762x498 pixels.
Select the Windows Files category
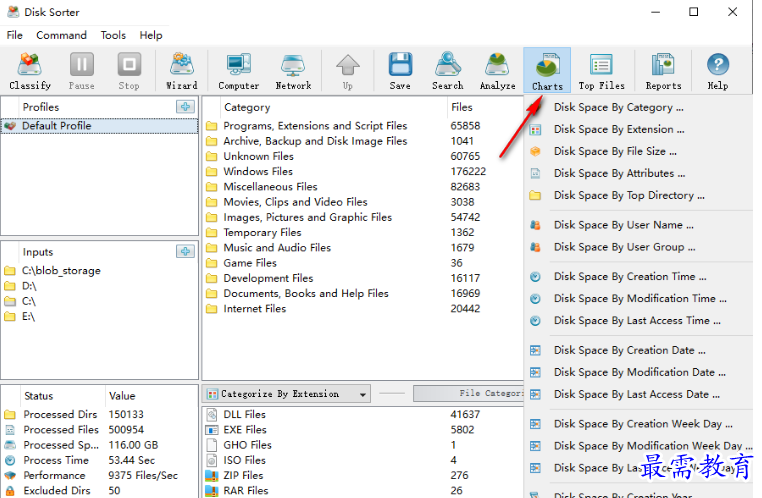[363, 172]
